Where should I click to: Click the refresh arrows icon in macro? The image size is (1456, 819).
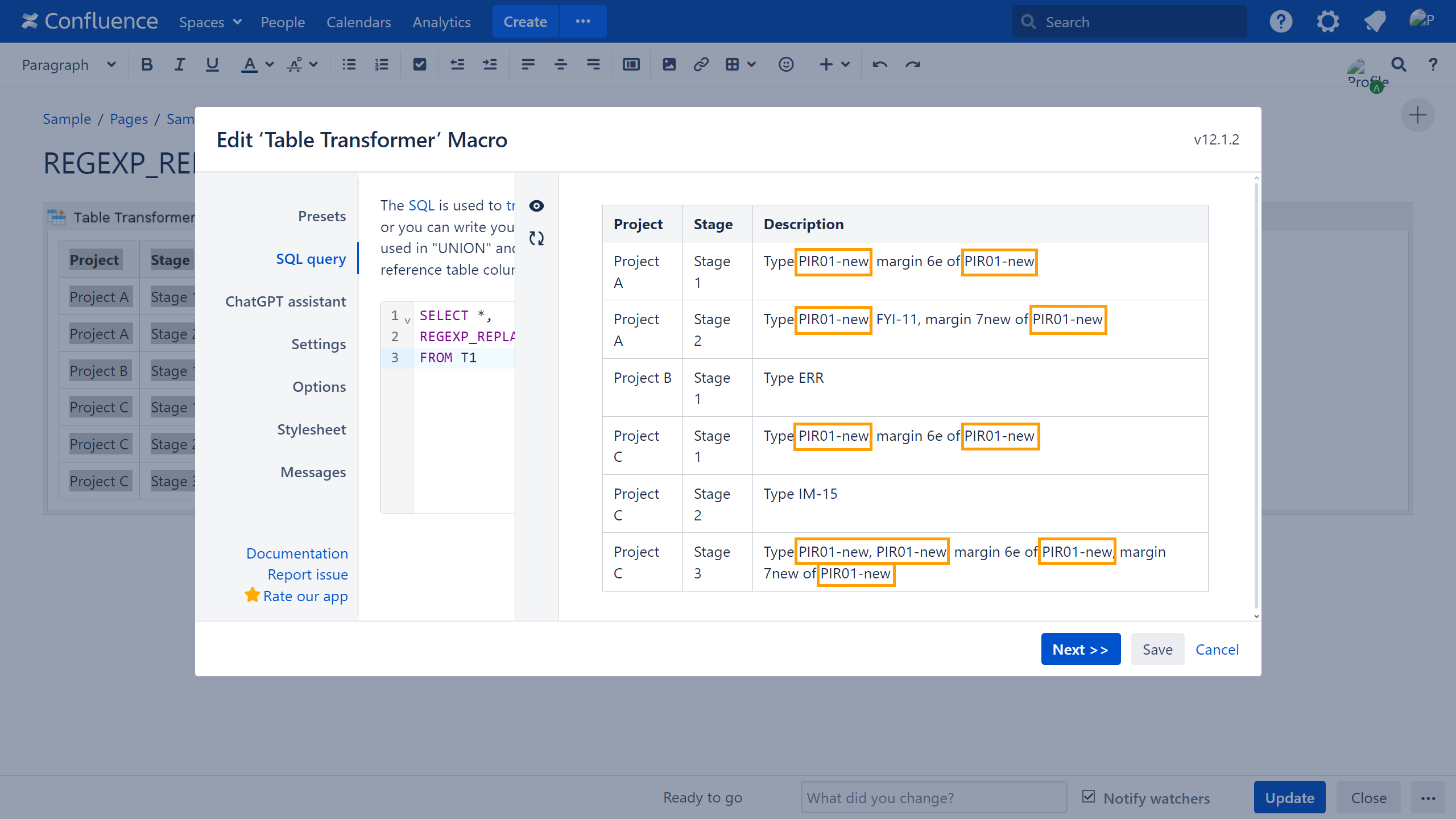(x=536, y=238)
